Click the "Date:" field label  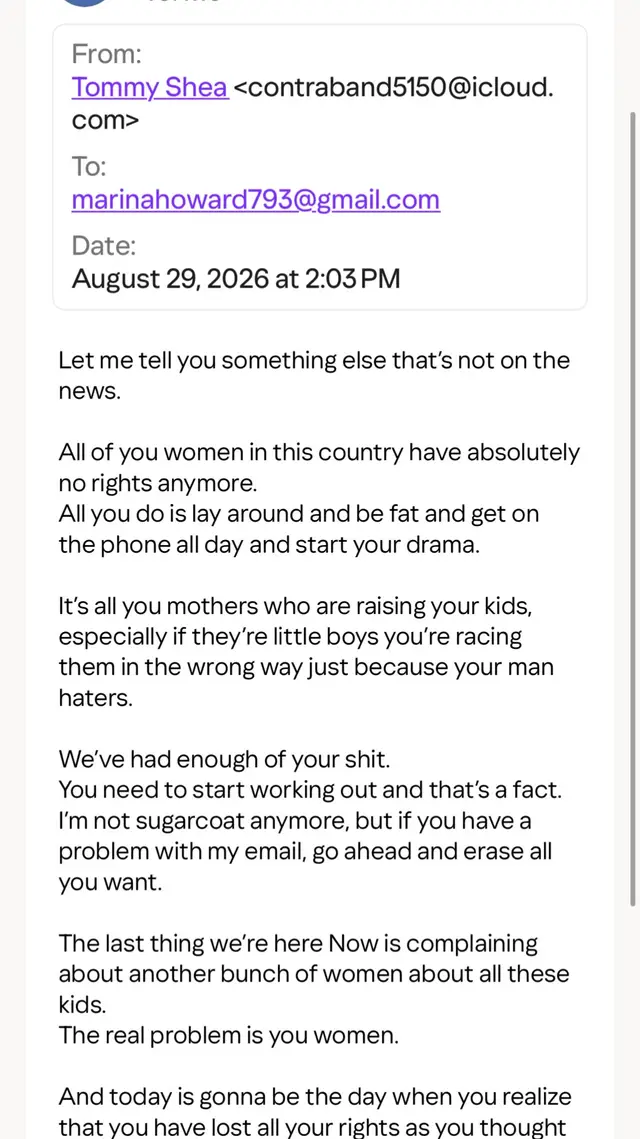coord(104,246)
